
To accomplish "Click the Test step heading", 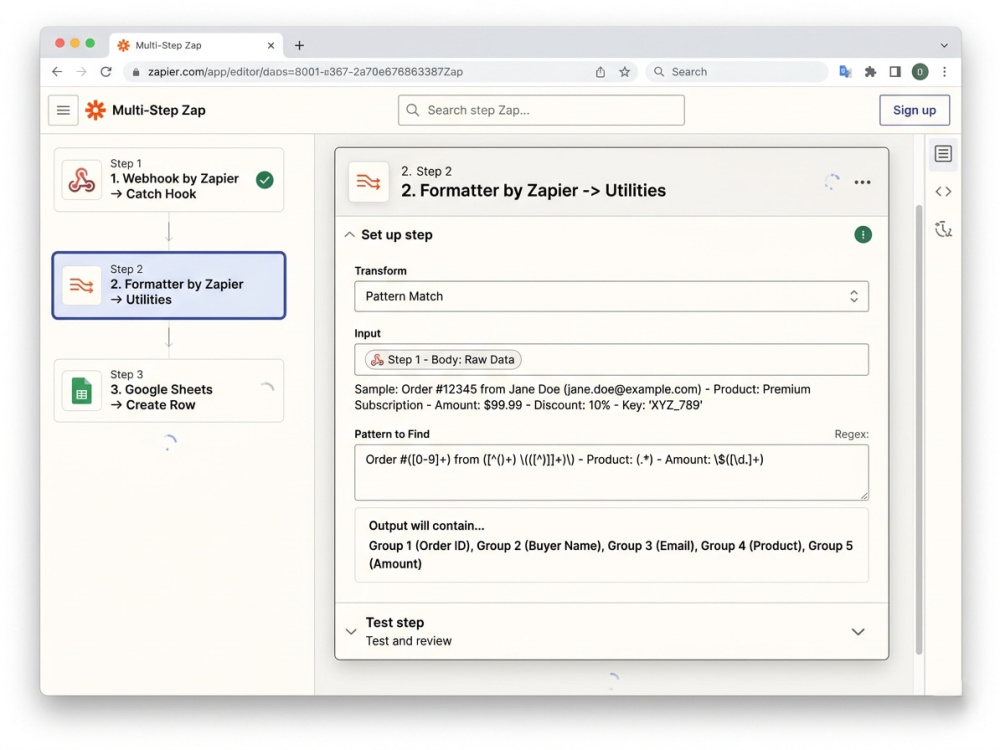I will tap(395, 622).
